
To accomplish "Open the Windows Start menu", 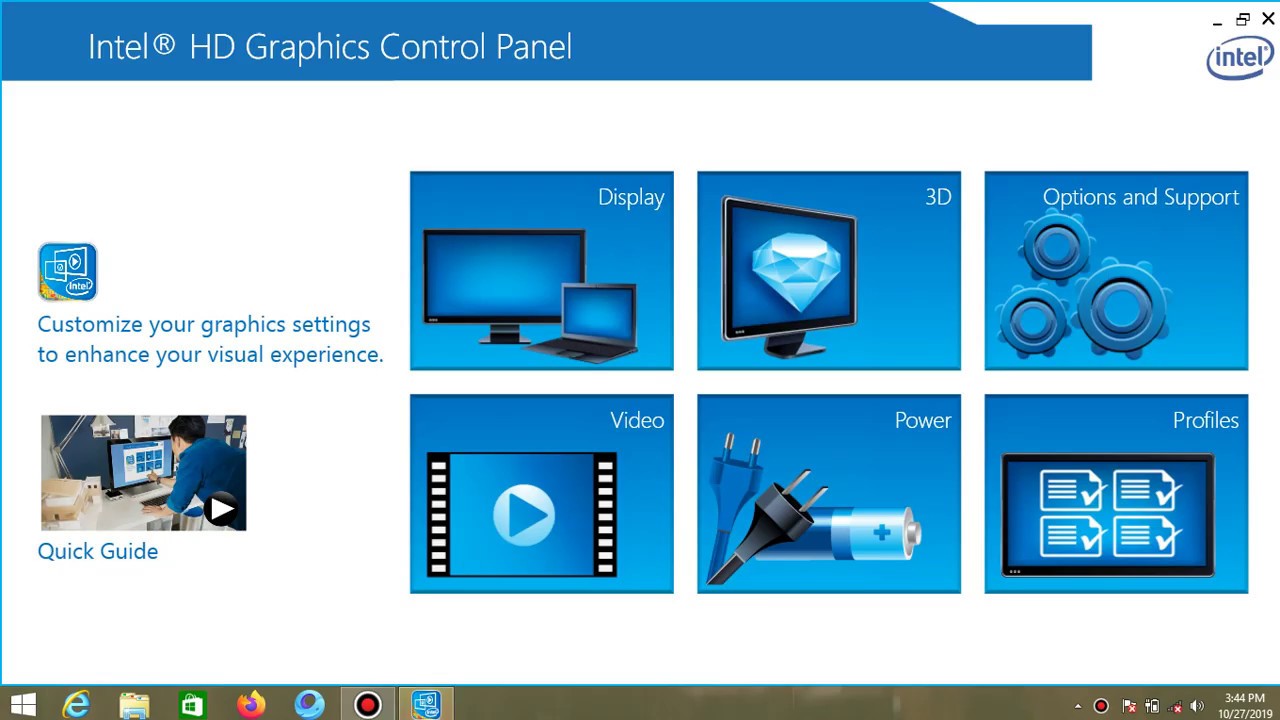I will (x=23, y=704).
